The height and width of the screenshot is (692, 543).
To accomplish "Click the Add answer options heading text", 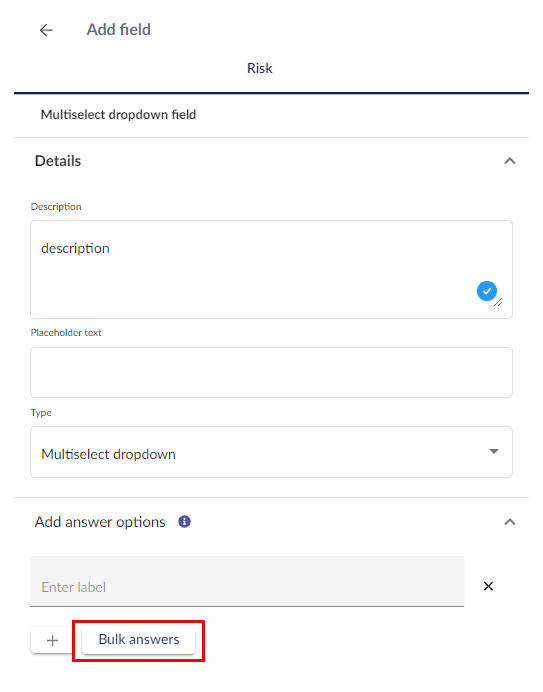I will [100, 522].
